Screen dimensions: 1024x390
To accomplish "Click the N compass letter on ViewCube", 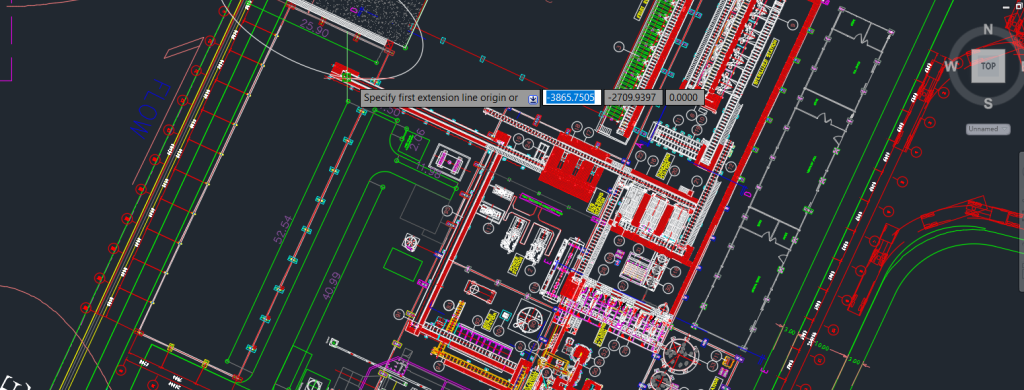I will click(x=988, y=29).
